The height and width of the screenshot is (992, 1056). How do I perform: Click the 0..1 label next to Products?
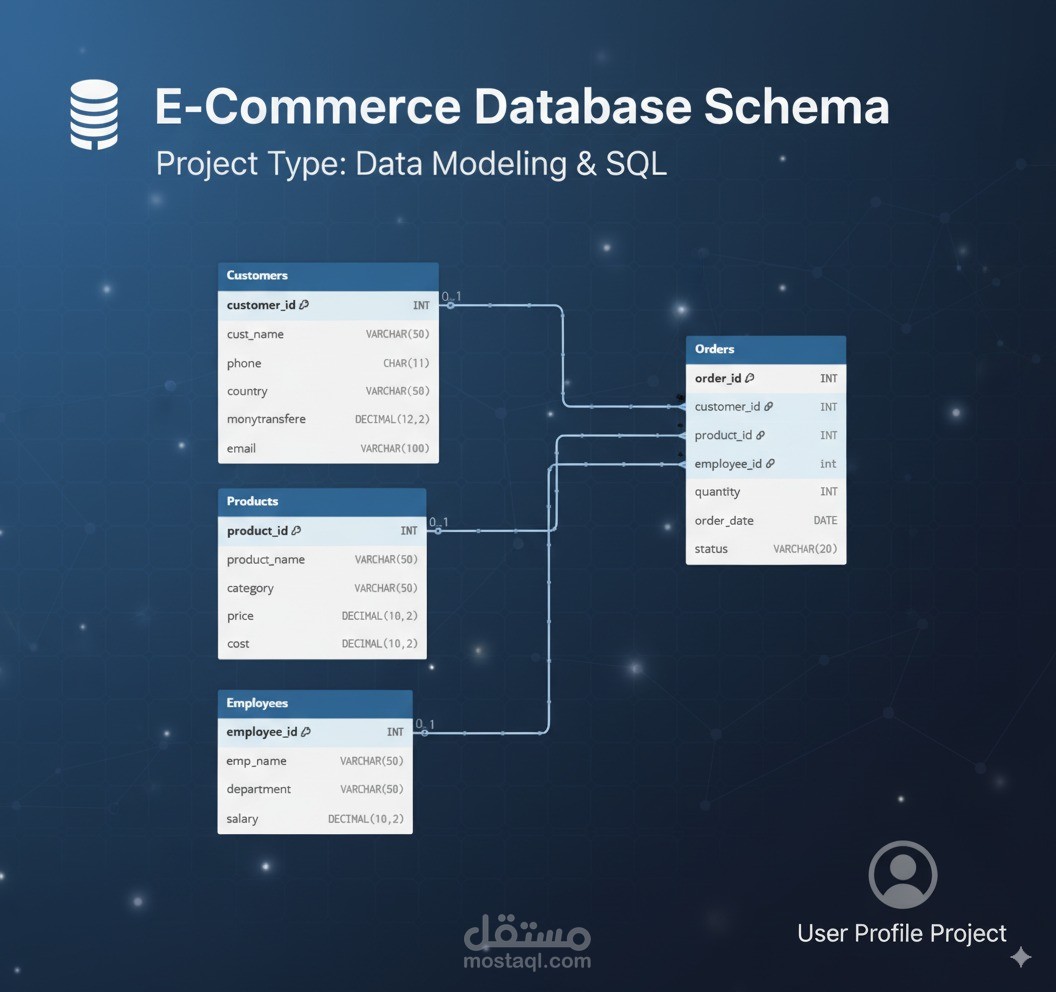440,522
